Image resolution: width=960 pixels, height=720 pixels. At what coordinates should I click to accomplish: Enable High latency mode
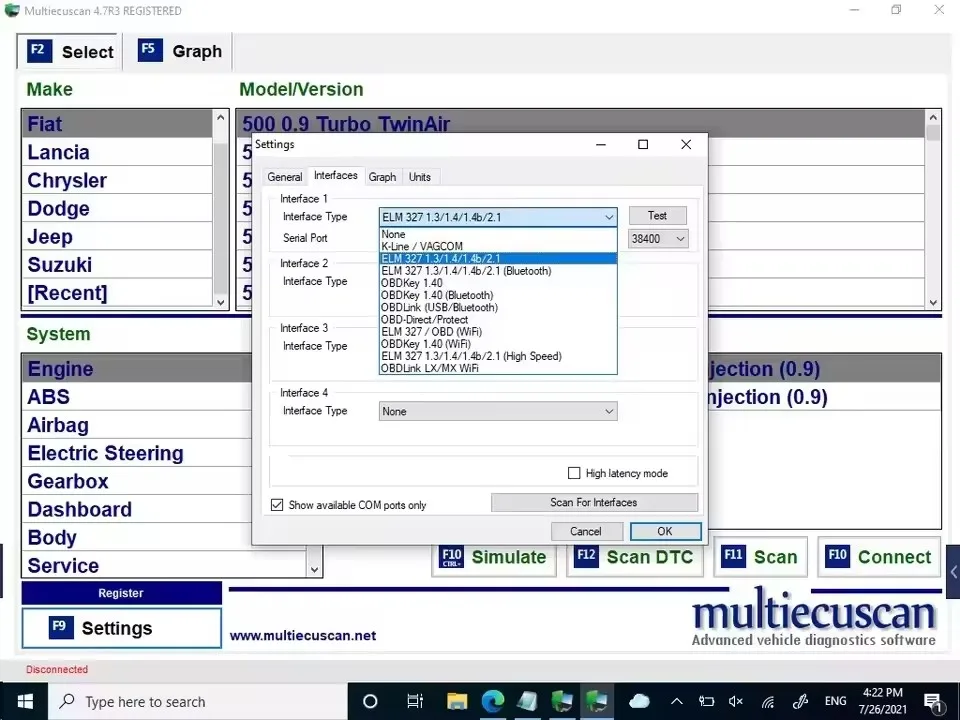[575, 472]
